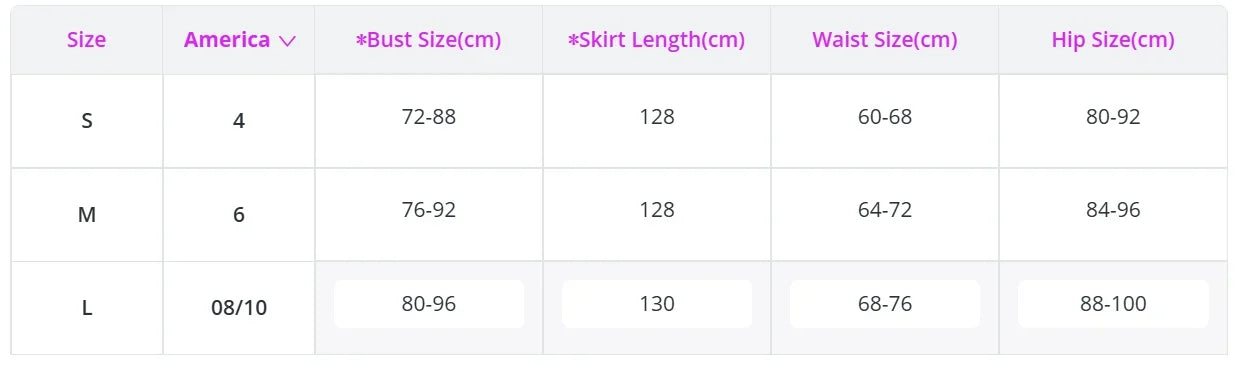Open the America region dropdown arrow

tap(288, 41)
